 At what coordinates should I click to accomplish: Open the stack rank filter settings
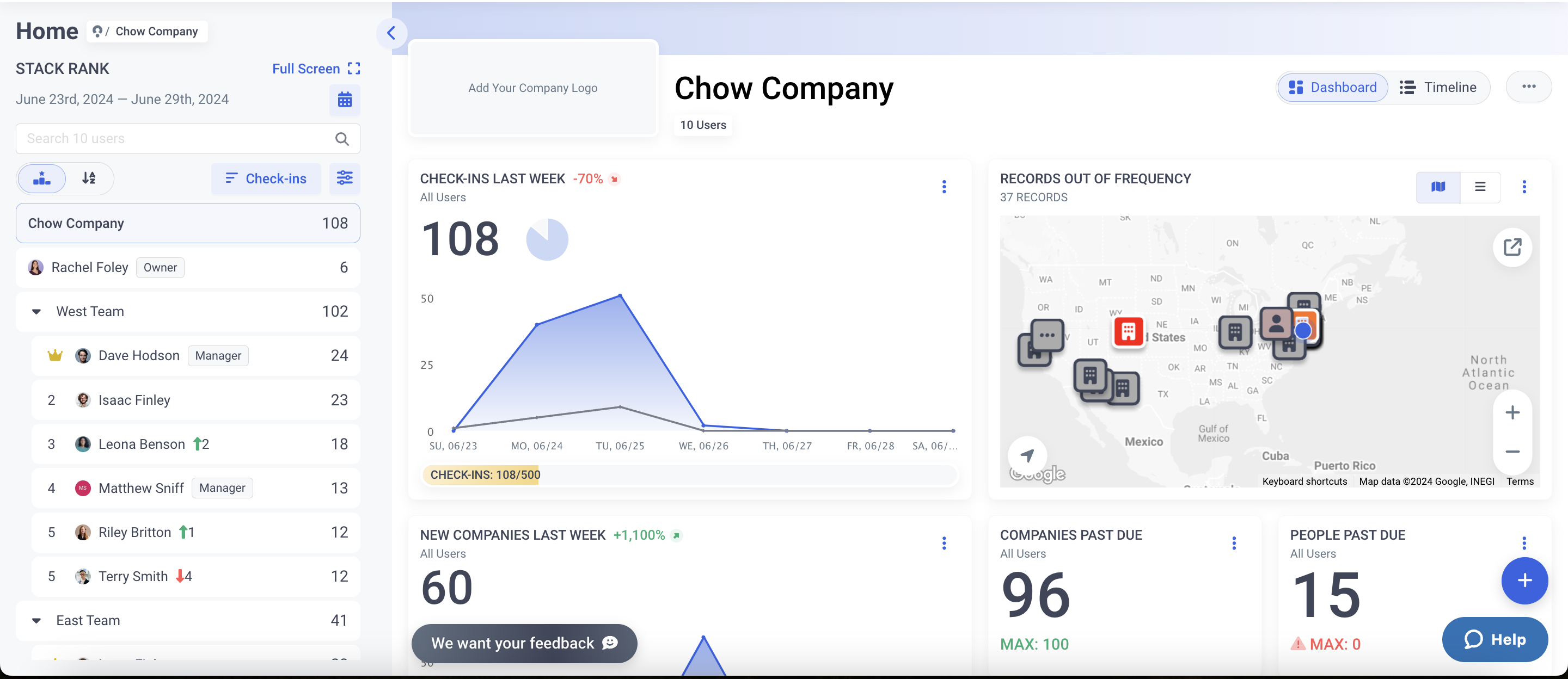[x=345, y=178]
